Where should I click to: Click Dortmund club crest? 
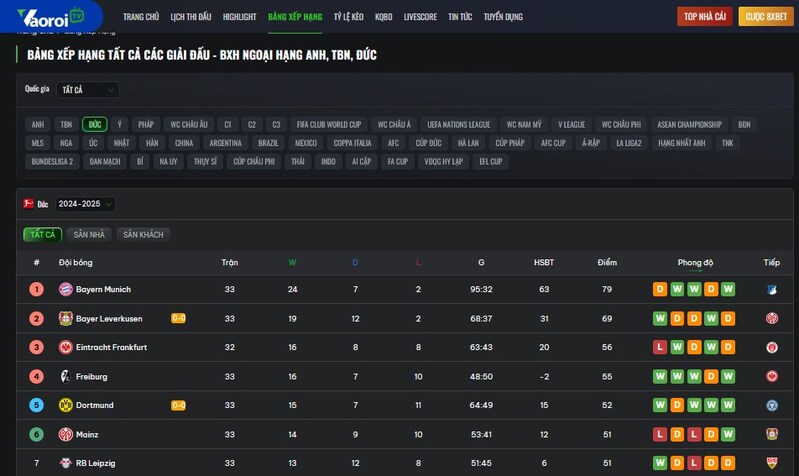coord(65,405)
